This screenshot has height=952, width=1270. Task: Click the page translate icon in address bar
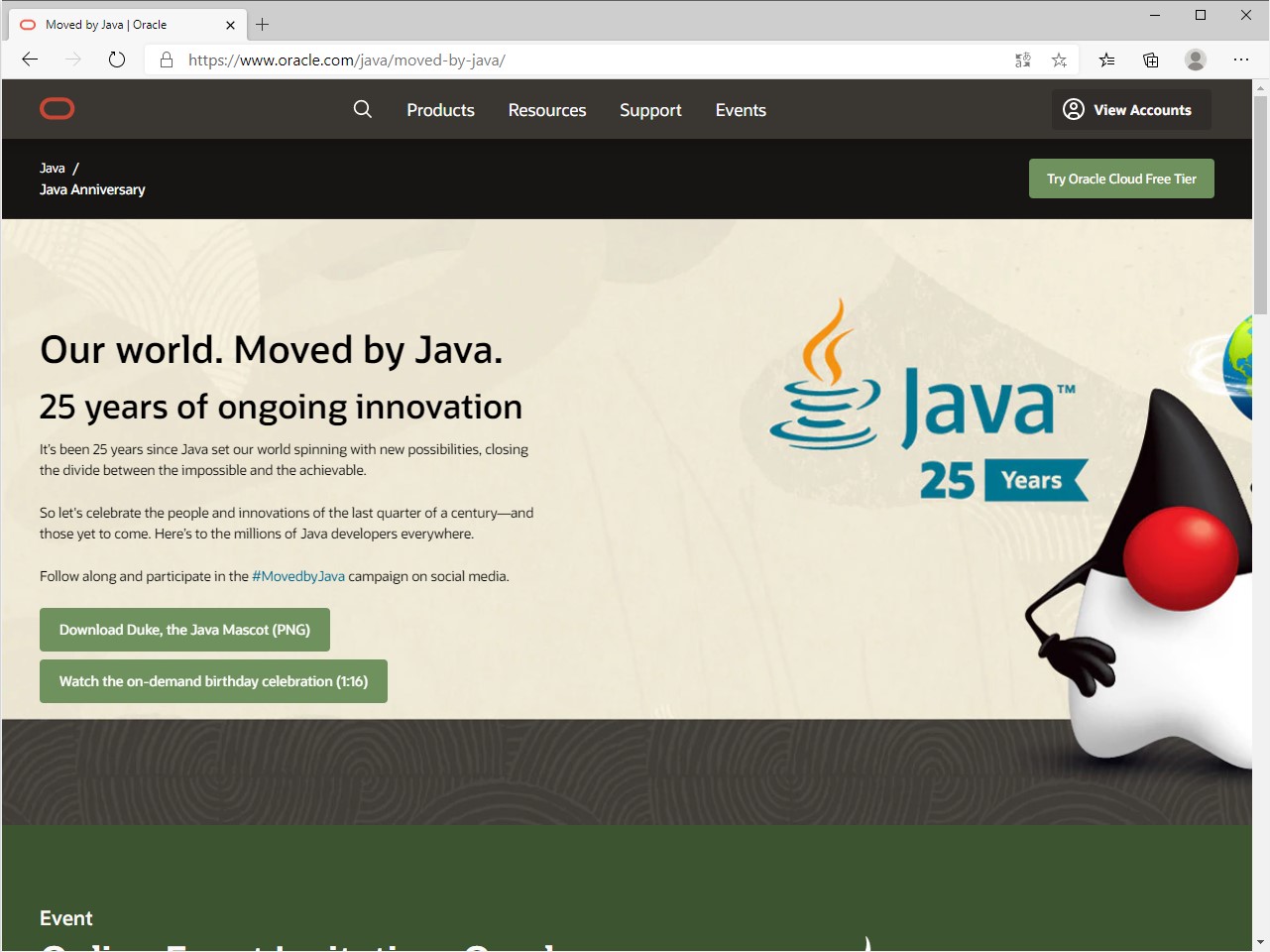(x=1022, y=59)
